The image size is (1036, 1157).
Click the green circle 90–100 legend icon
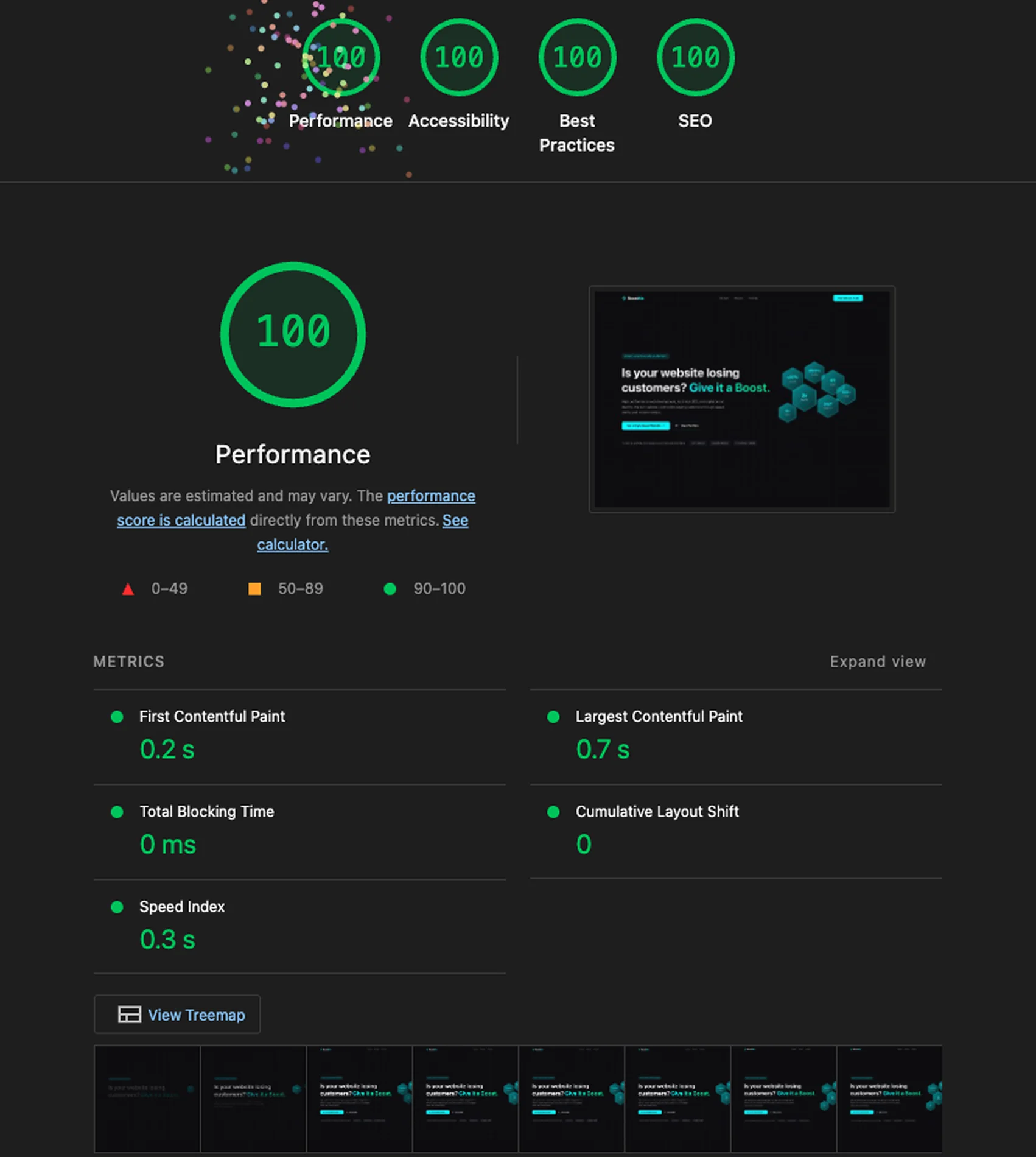pos(390,589)
